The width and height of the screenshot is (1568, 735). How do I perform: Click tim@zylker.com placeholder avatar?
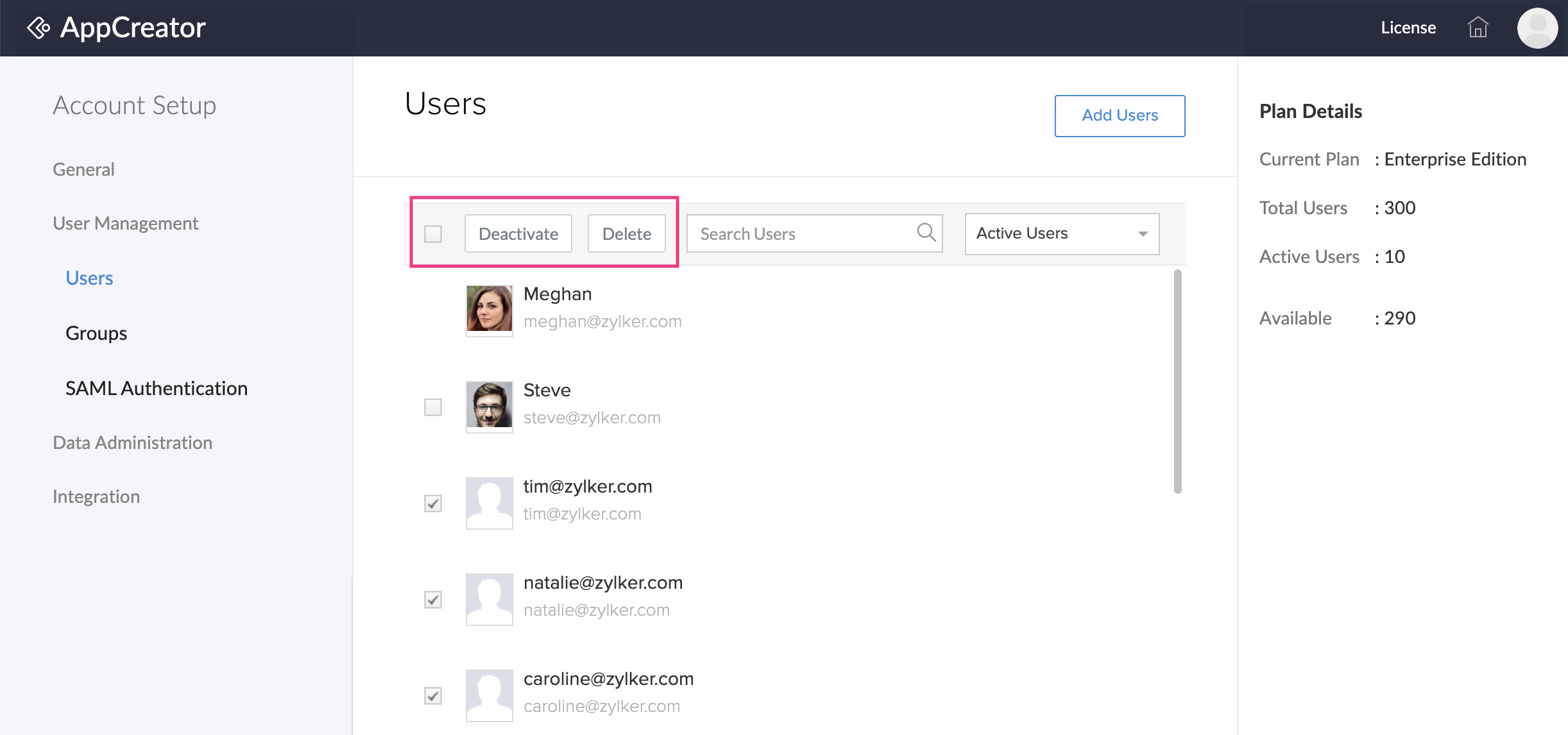pos(489,502)
